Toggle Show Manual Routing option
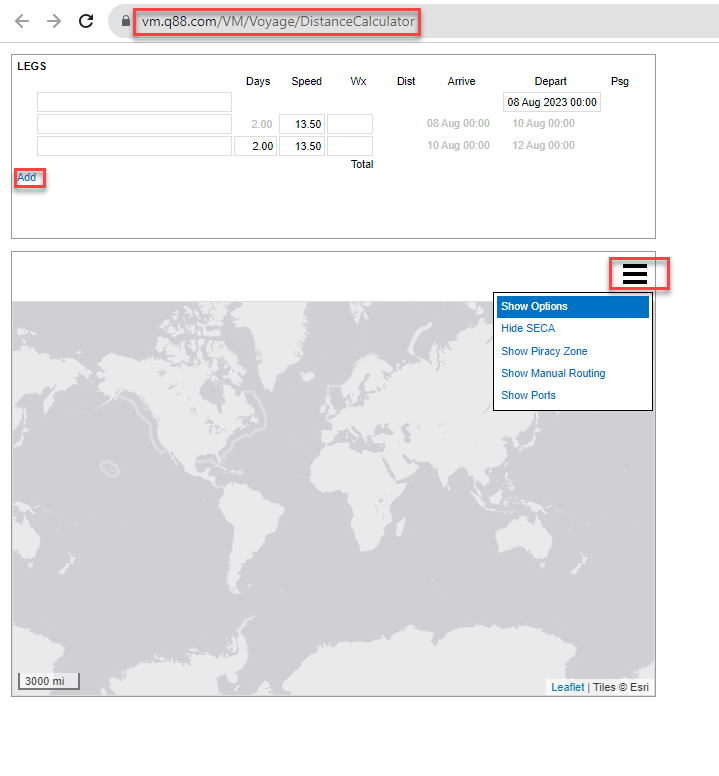 point(553,373)
